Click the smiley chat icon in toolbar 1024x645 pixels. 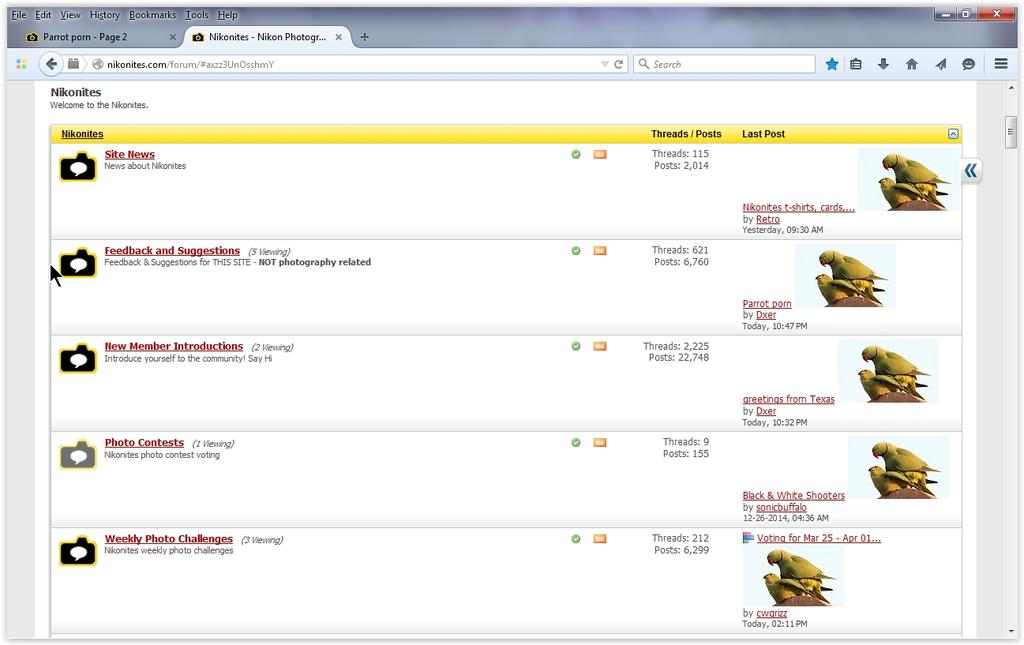pyautogui.click(x=968, y=64)
